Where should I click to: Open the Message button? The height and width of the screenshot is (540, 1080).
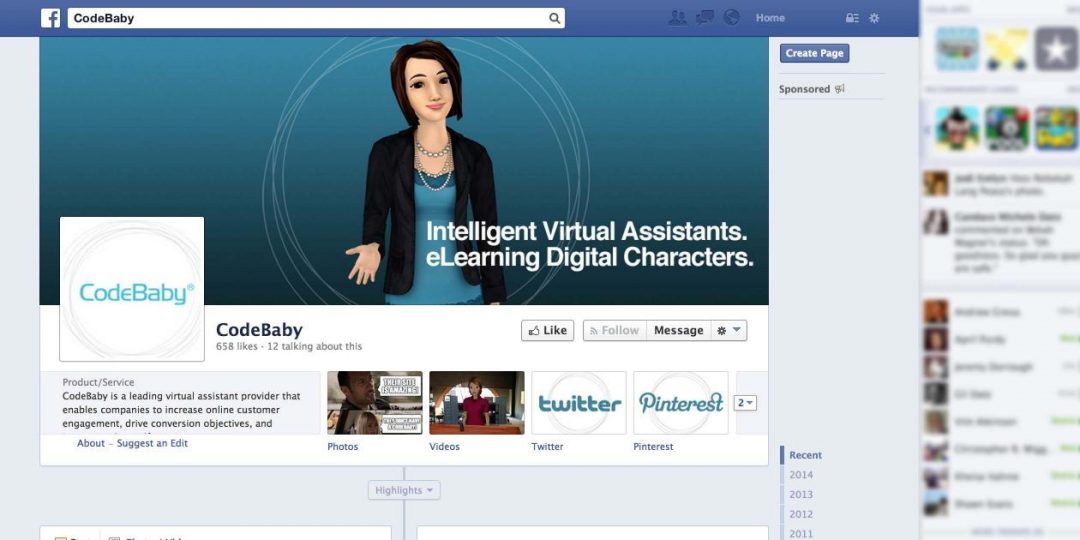point(678,331)
